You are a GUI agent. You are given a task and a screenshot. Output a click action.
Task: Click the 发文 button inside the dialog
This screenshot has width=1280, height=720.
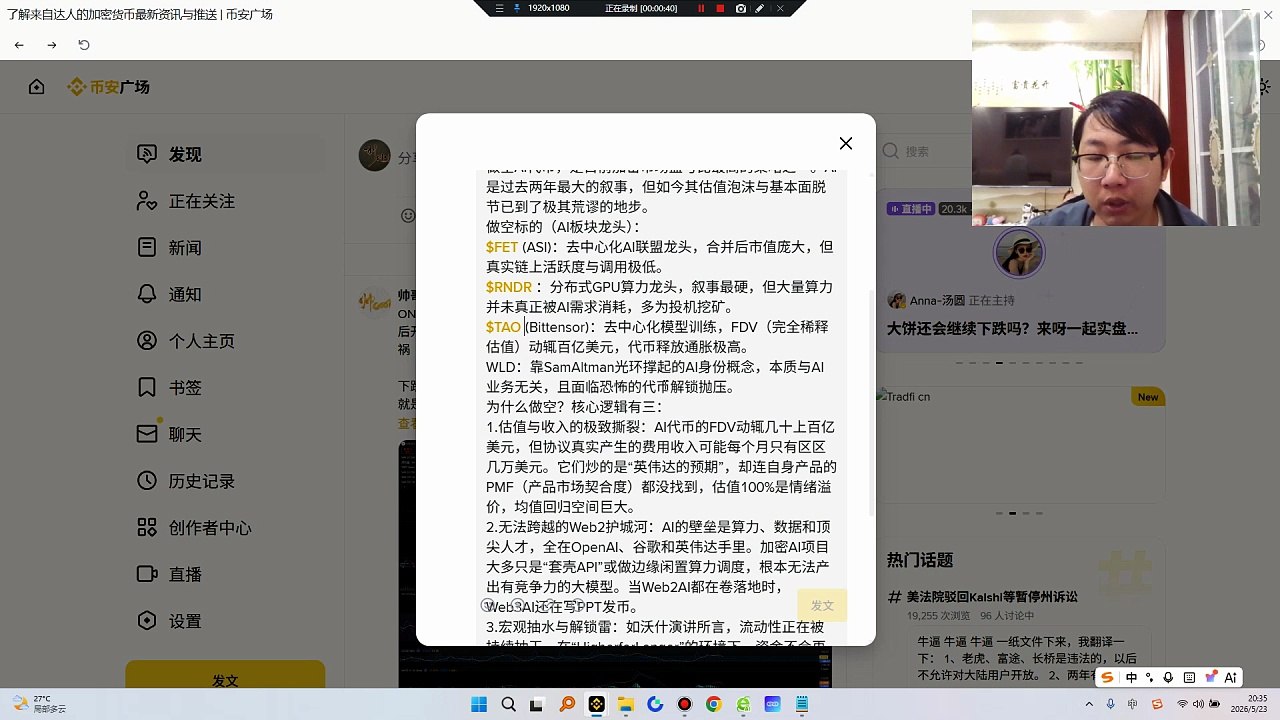click(822, 605)
